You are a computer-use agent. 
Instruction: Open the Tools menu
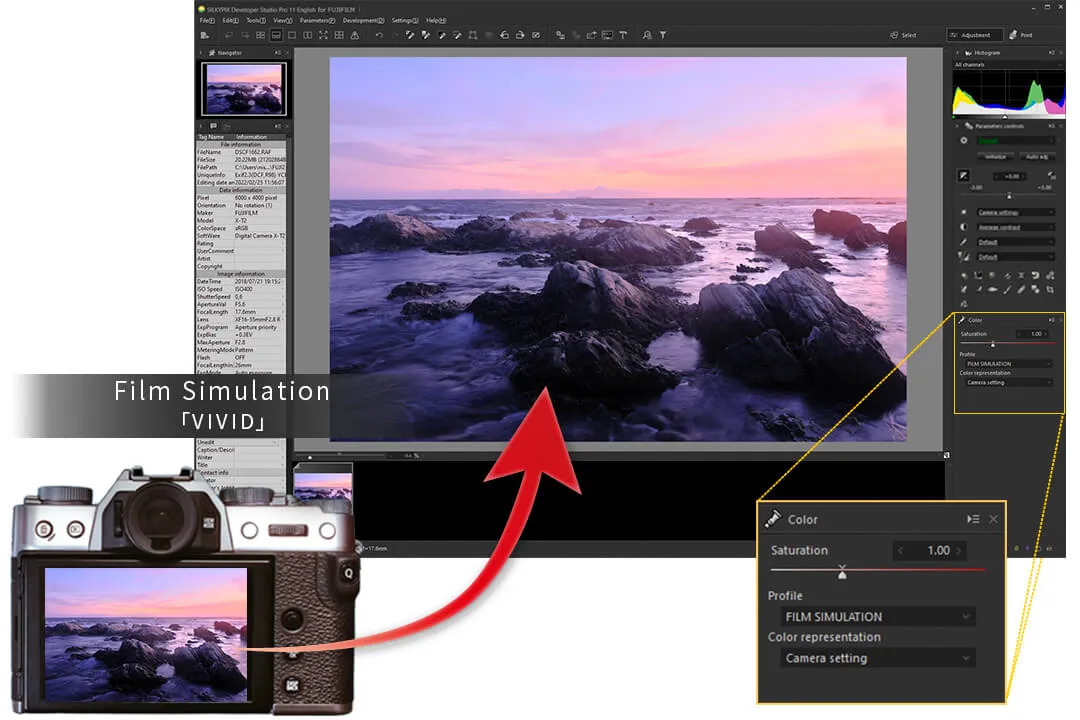pos(256,21)
